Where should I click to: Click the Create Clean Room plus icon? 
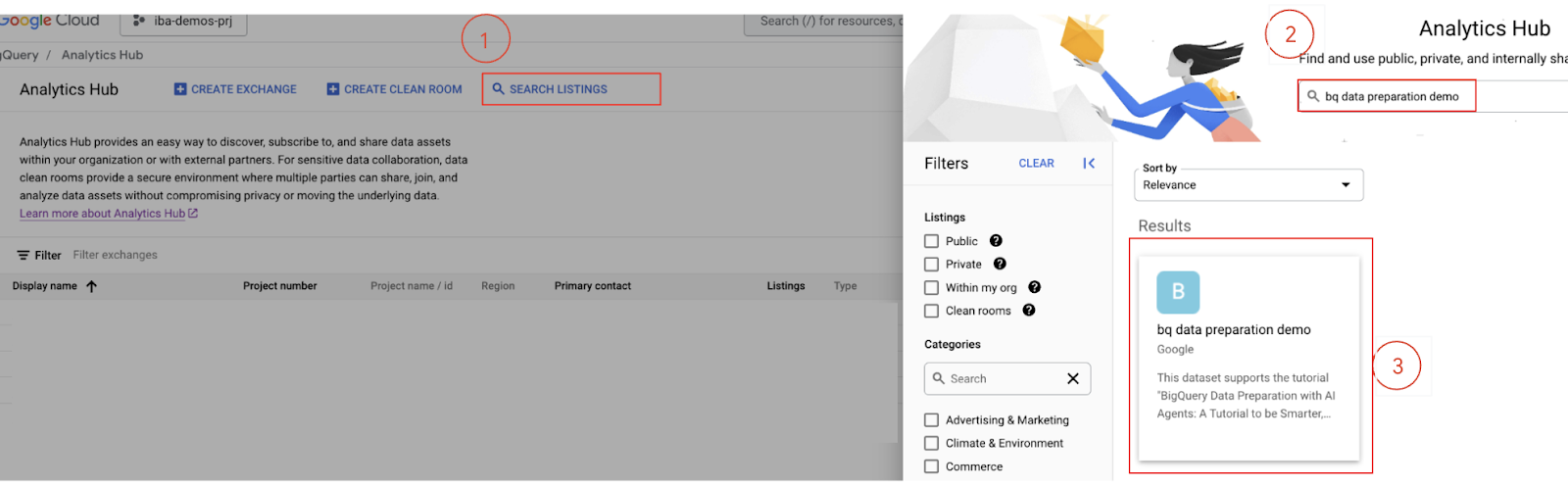[x=333, y=89]
